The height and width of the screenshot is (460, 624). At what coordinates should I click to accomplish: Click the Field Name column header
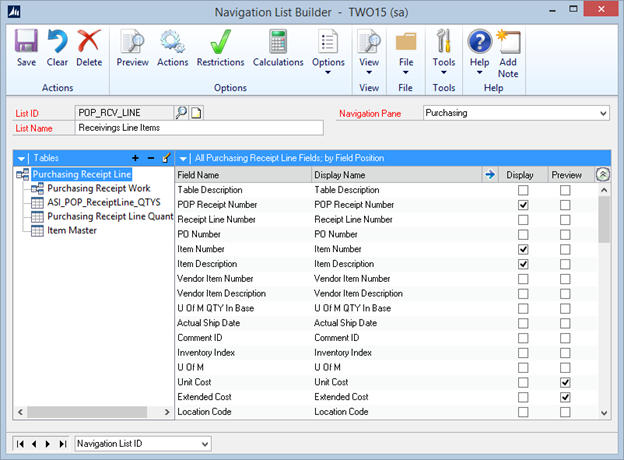point(243,175)
